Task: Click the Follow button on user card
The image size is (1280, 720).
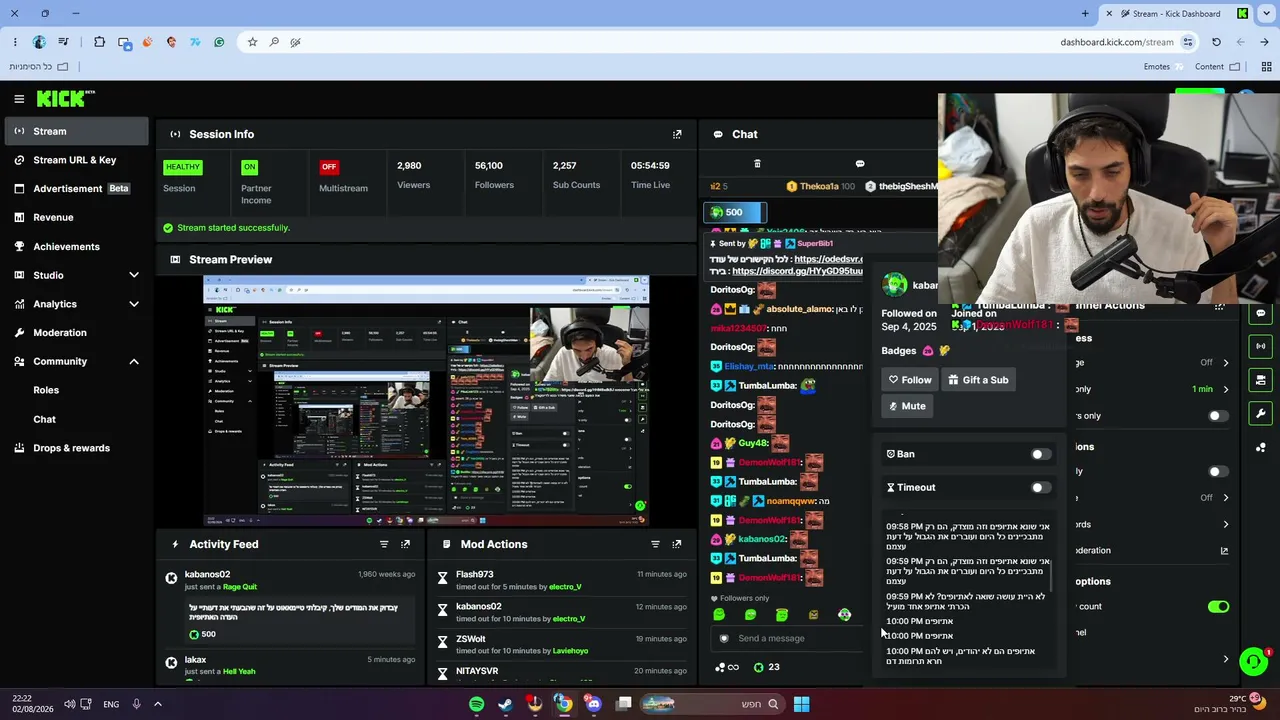Action: click(910, 380)
